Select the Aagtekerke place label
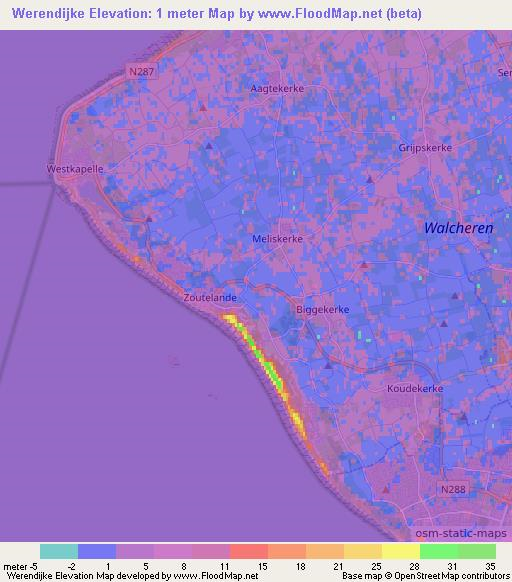Image resolution: width=512 pixels, height=582 pixels. (x=277, y=88)
